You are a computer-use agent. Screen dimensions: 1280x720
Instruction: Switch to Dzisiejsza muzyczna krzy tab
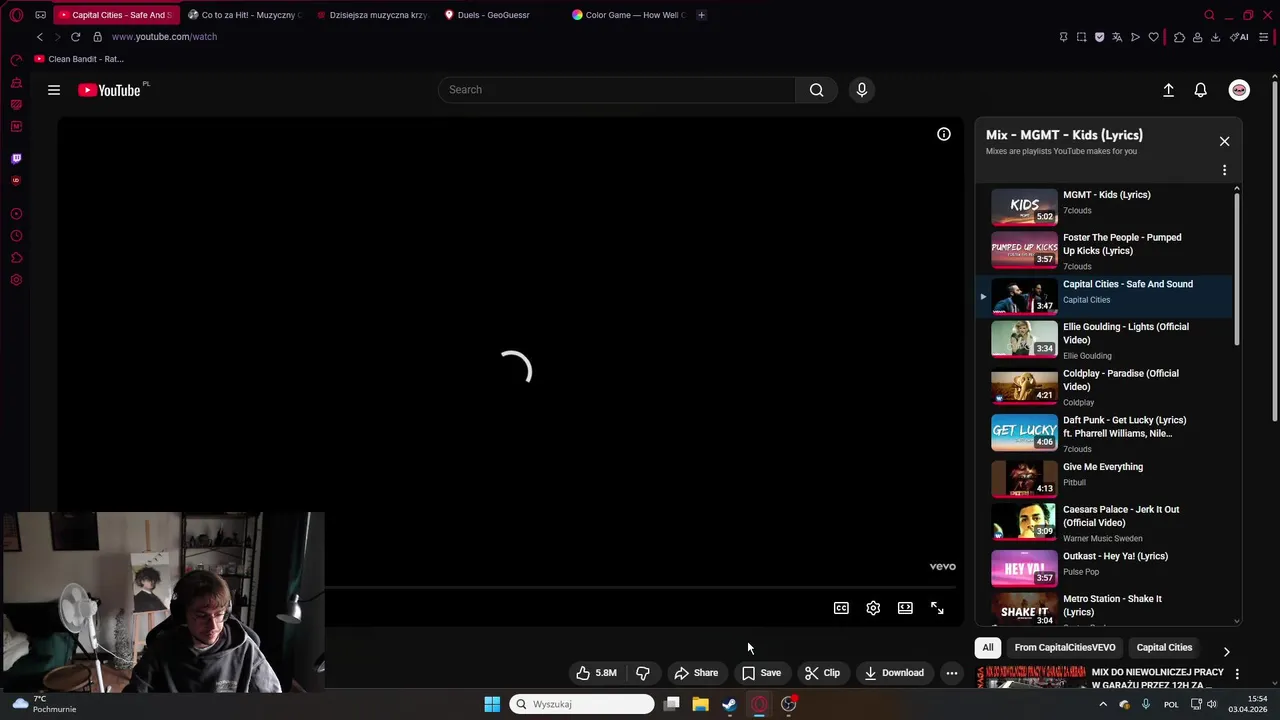[373, 15]
